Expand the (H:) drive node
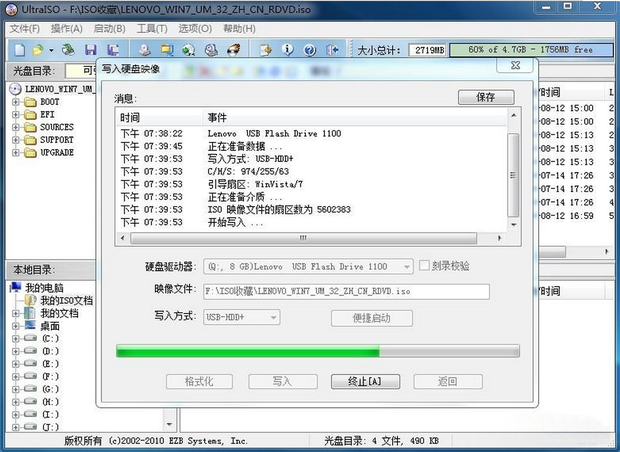 pyautogui.click(x=15, y=402)
